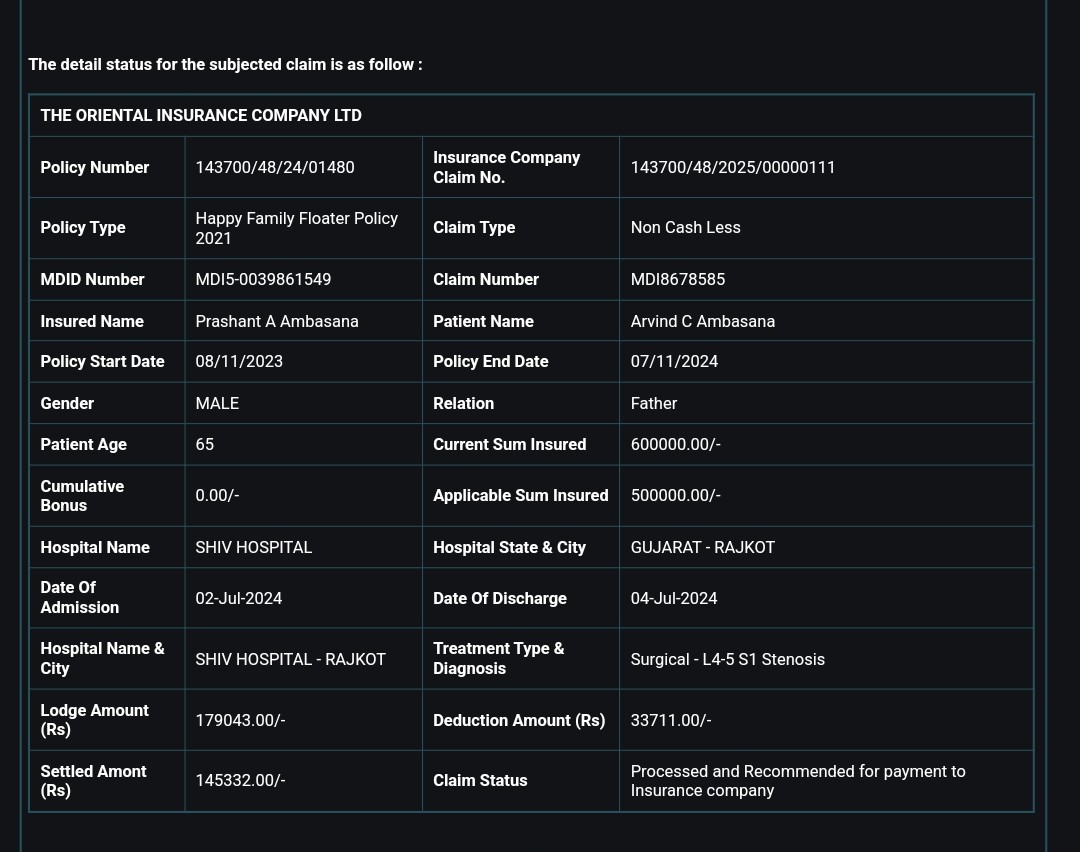
Task: Click the applicable sum insured 500000.00/-
Action: click(676, 495)
